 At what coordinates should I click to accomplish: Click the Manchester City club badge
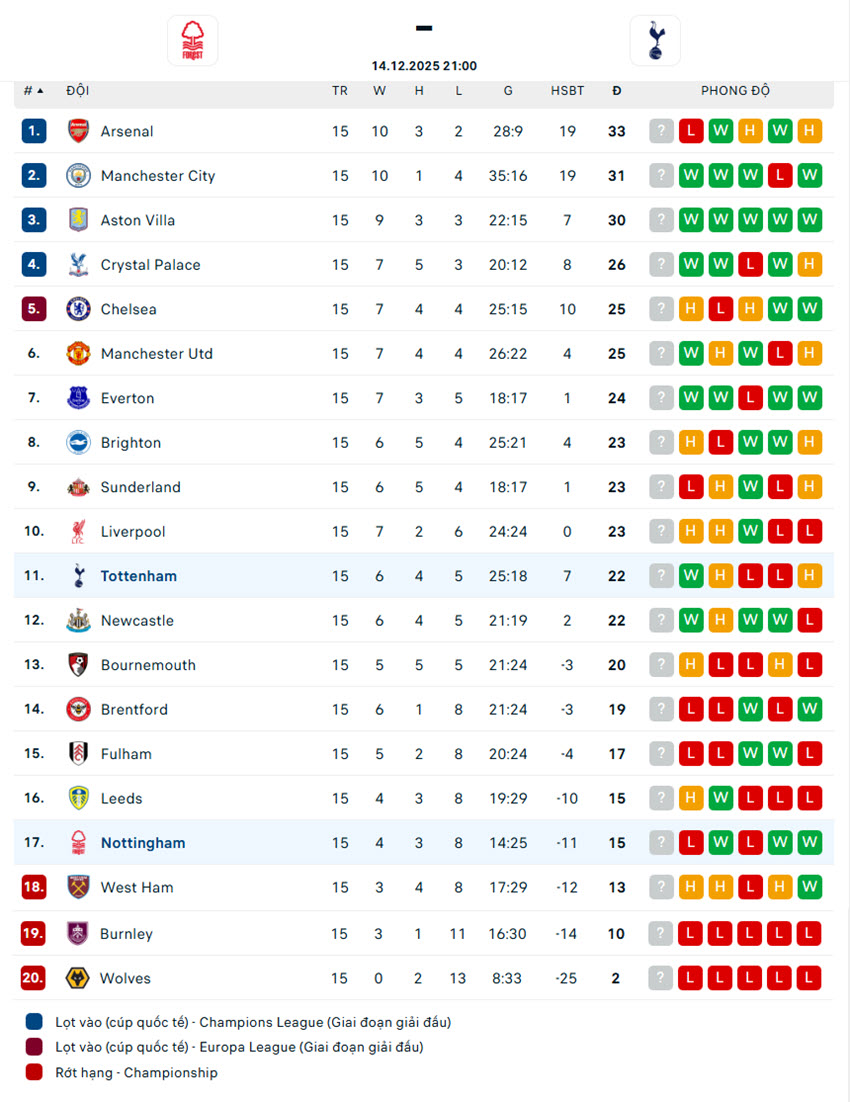(78, 176)
